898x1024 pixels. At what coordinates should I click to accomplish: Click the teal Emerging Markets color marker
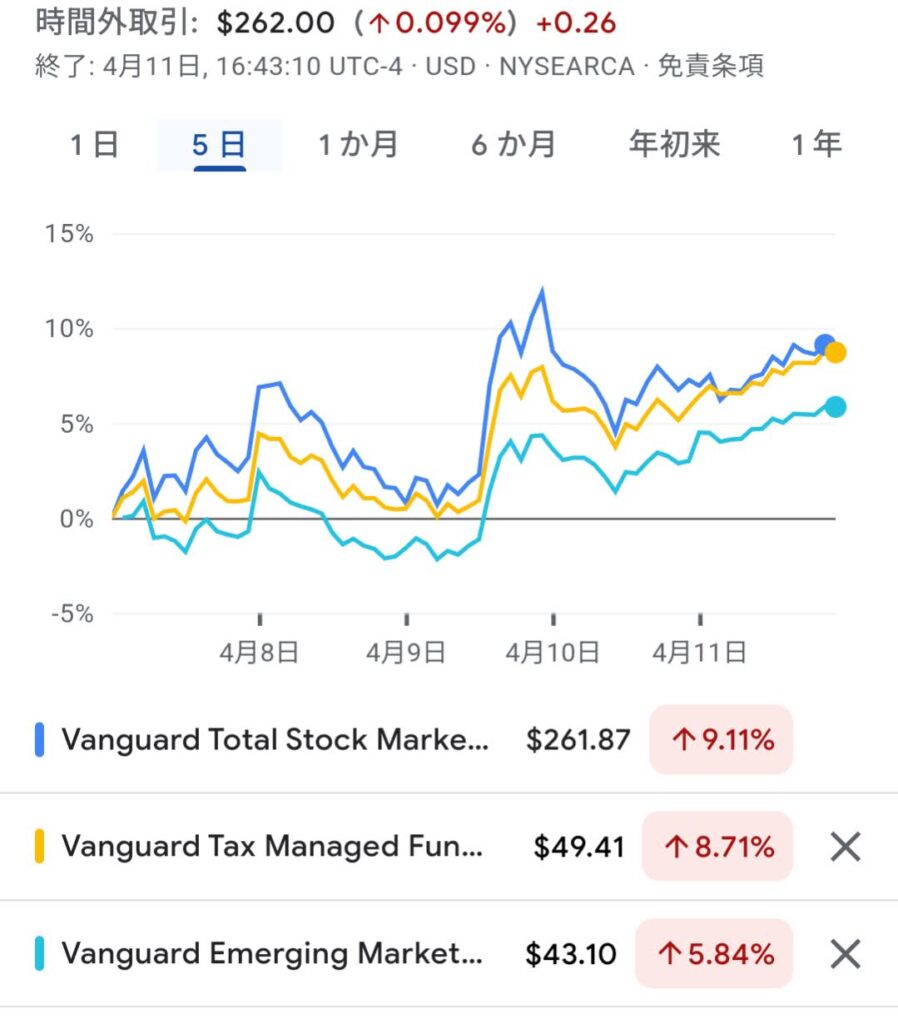[40, 954]
